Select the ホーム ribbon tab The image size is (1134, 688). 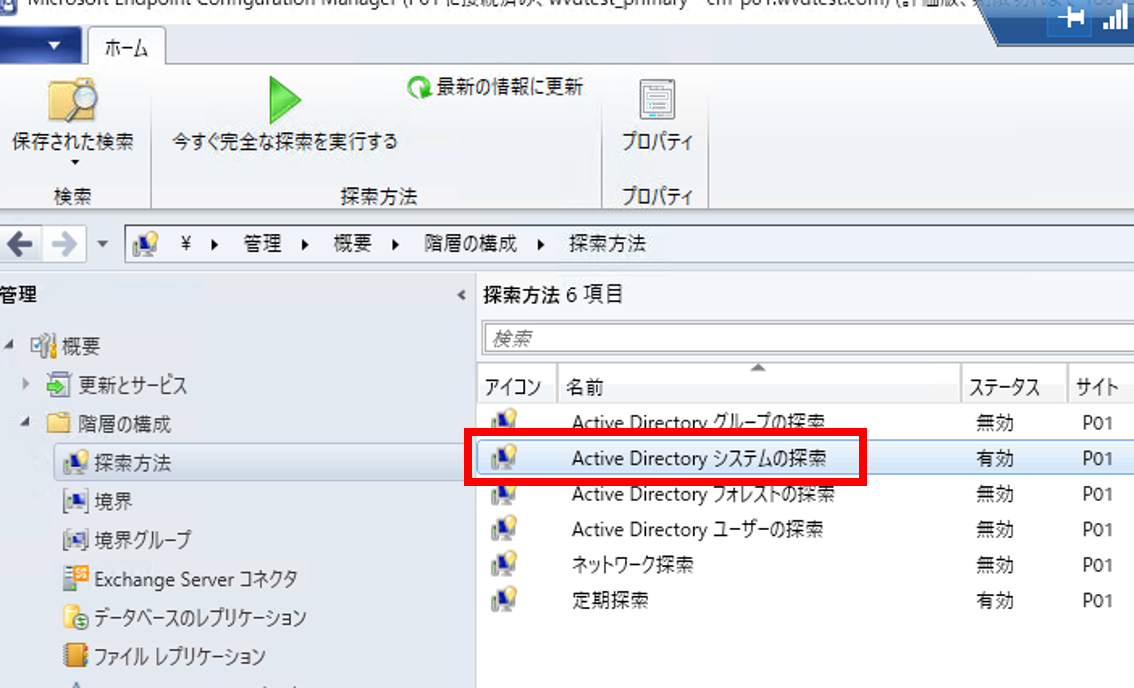tap(127, 48)
